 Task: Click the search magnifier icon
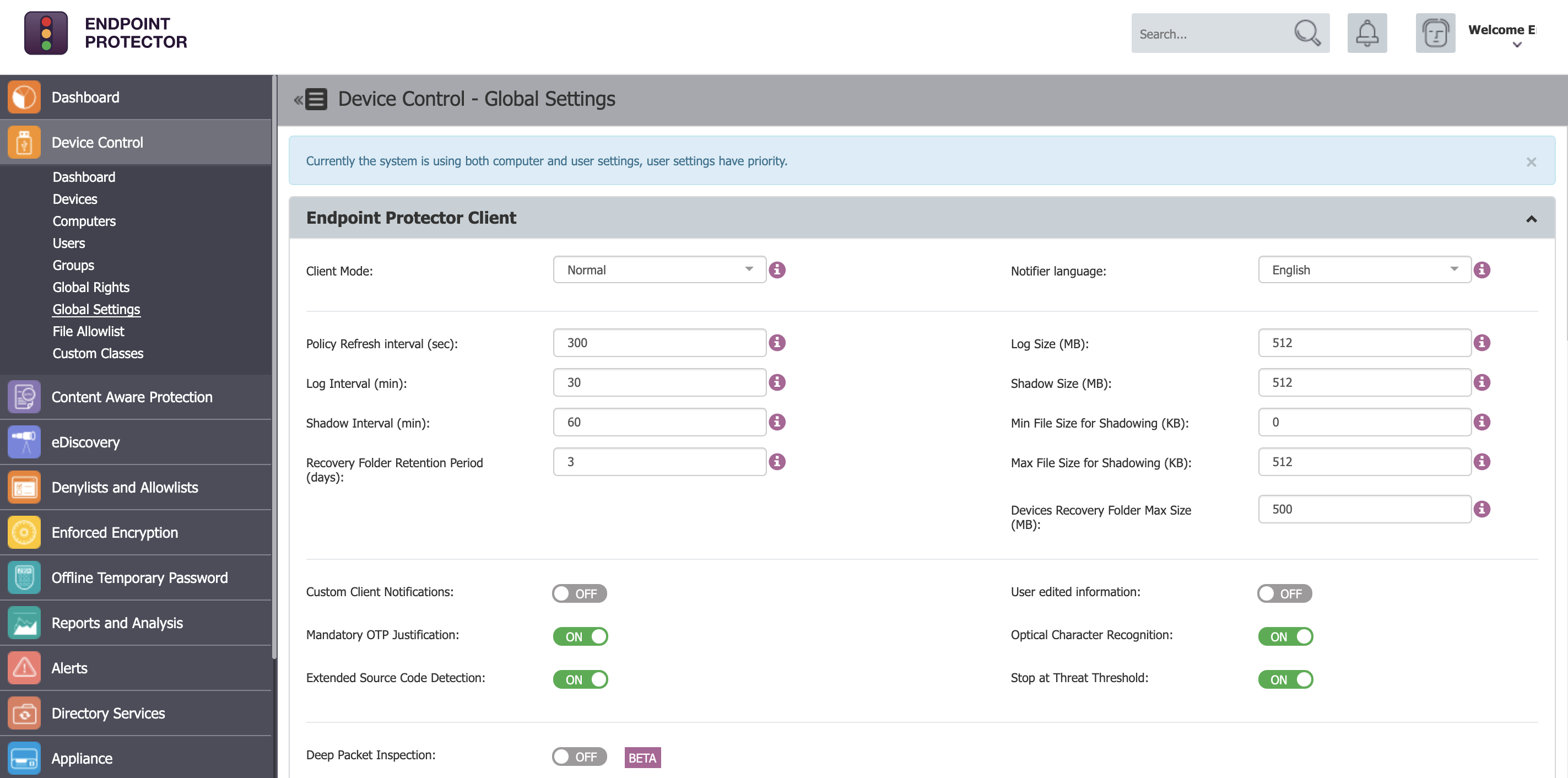pos(1306,34)
